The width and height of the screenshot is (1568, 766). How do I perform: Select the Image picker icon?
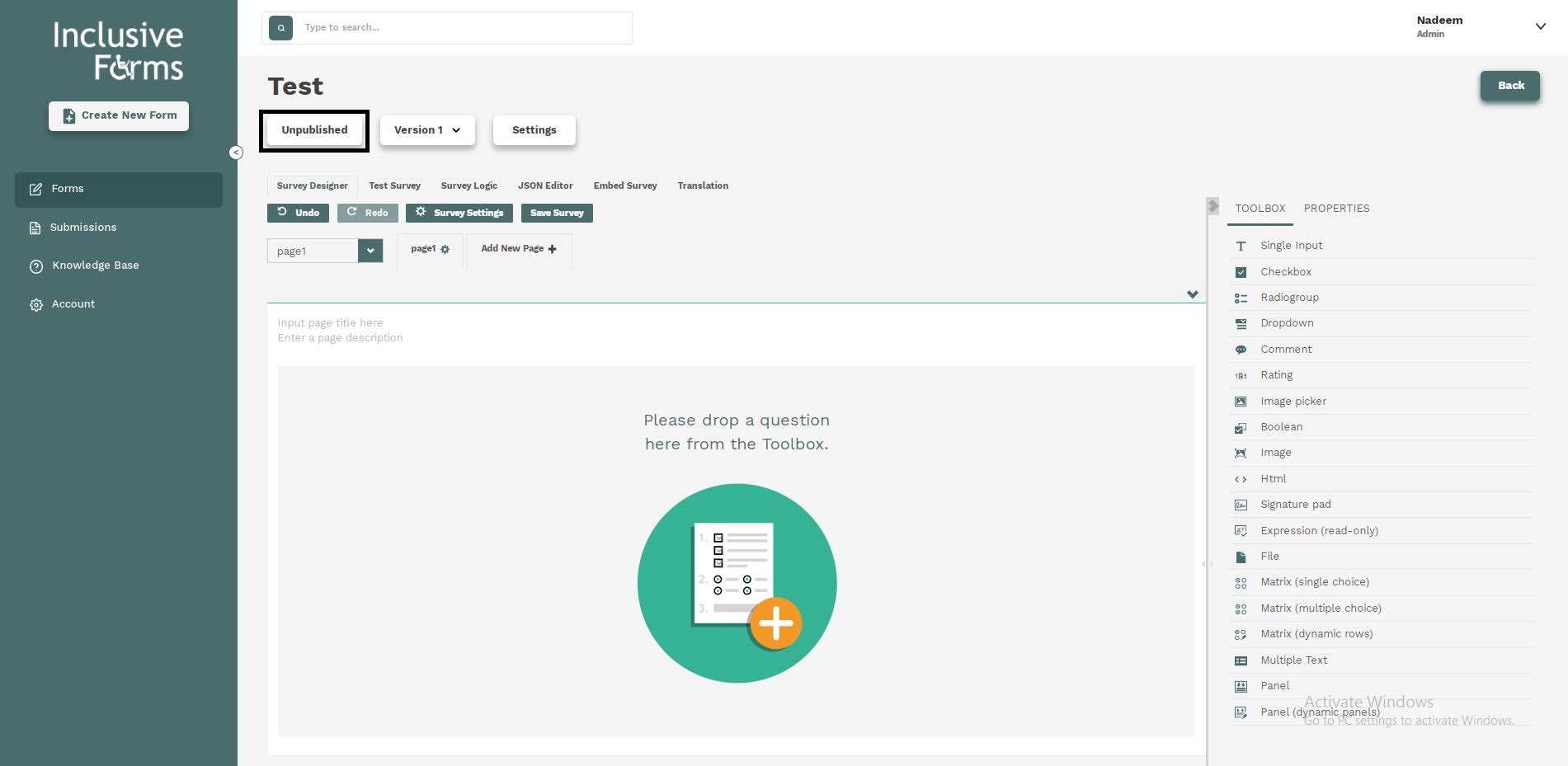coord(1241,401)
